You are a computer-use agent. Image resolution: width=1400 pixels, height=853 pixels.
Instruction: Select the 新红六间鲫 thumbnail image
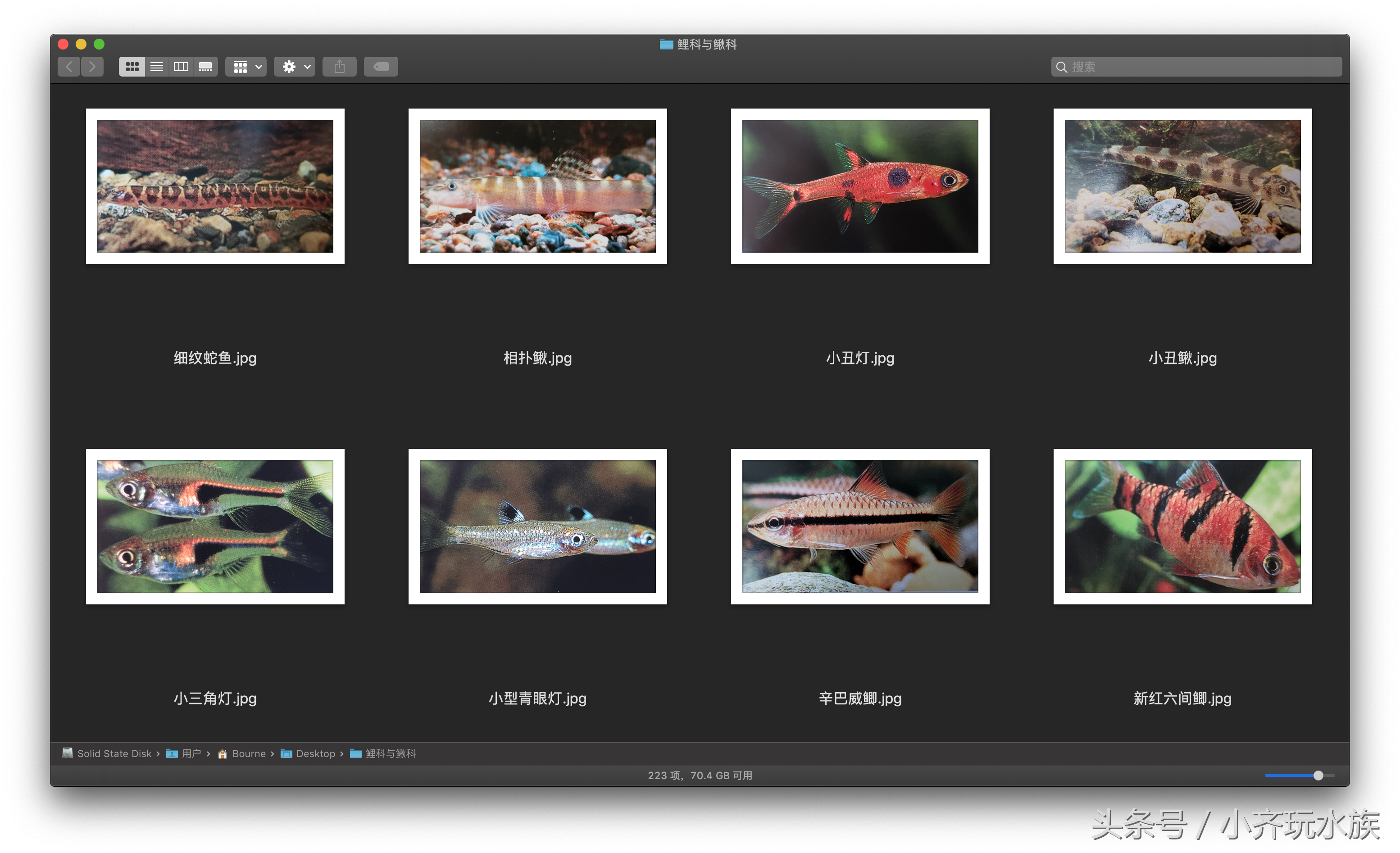1183,527
